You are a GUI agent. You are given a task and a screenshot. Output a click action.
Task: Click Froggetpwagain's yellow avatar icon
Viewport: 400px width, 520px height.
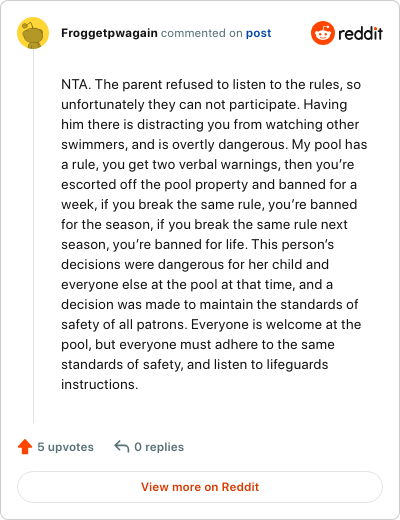[33, 33]
